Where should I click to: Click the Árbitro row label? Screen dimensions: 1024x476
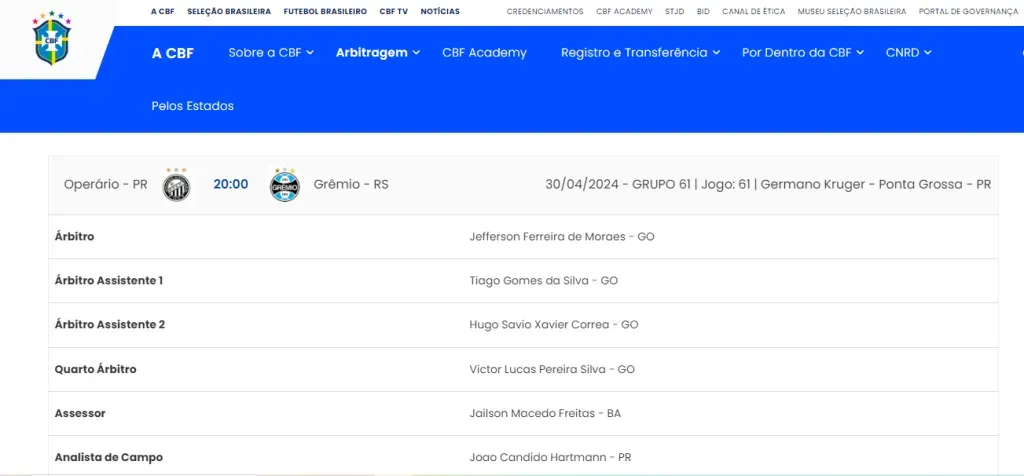(74, 236)
